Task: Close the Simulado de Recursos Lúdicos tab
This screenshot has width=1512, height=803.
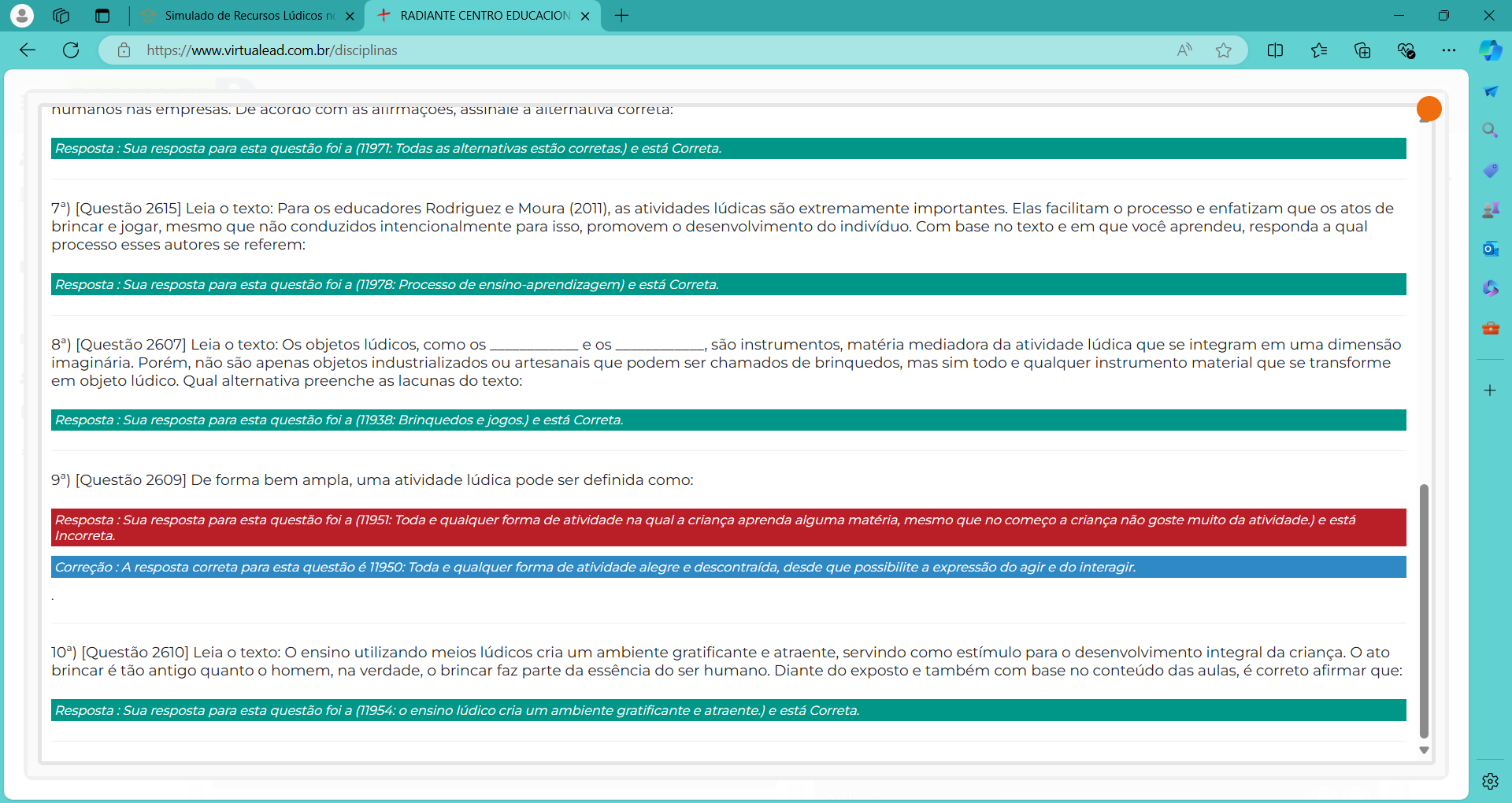Action: click(350, 16)
